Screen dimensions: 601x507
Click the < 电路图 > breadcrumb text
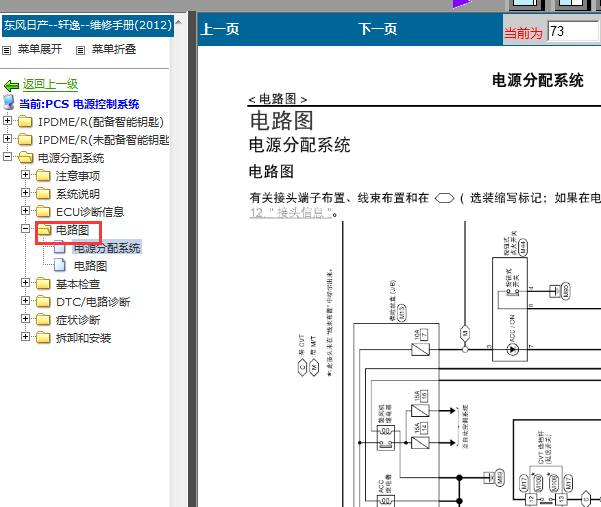(278, 99)
